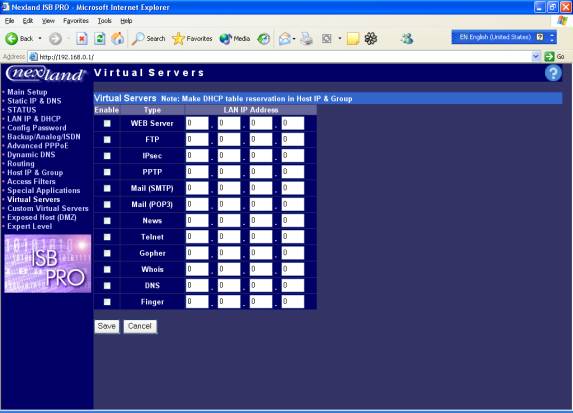The height and width of the screenshot is (413, 573).
Task: Open the Expert Level link
Action: (30, 226)
